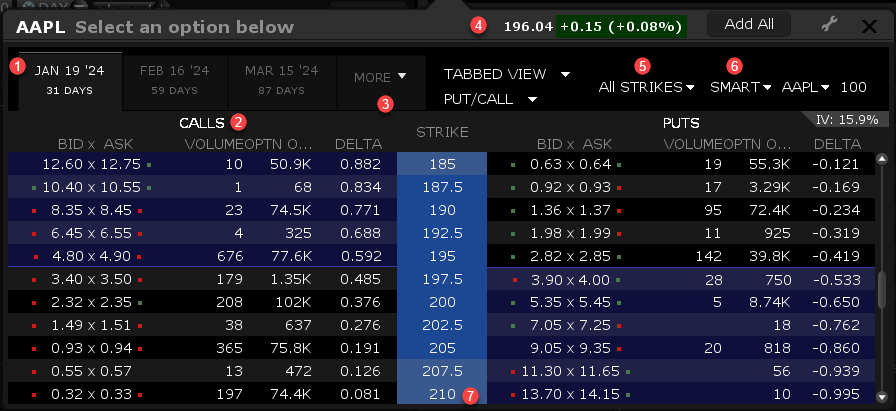Click the put quote 0.63 x 0.64
Image resolution: width=896 pixels, height=411 pixels.
coord(570,164)
